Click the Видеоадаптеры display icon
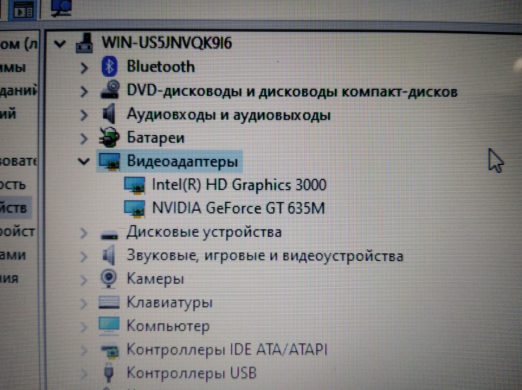 coord(109,161)
